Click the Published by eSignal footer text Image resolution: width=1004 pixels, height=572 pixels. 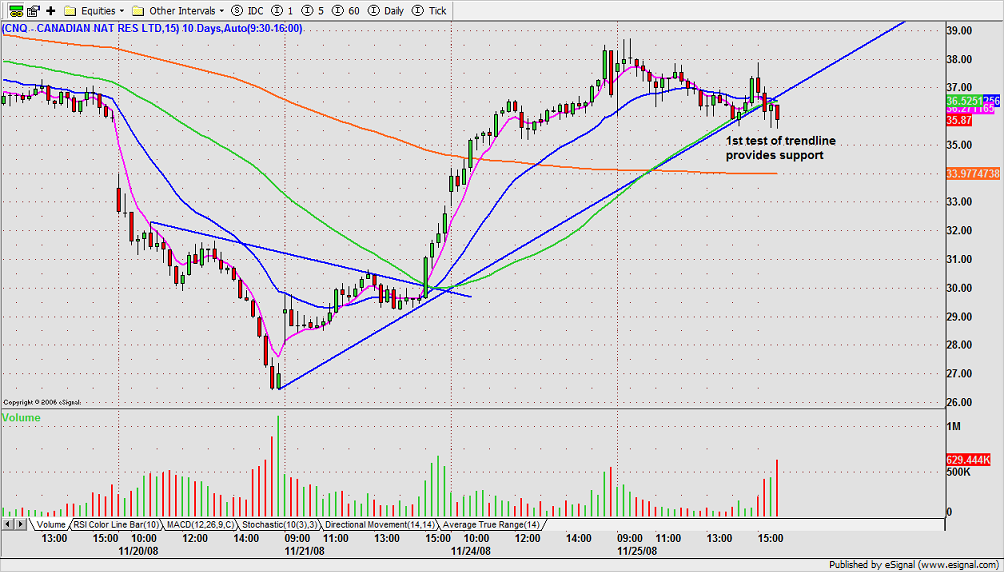click(914, 565)
